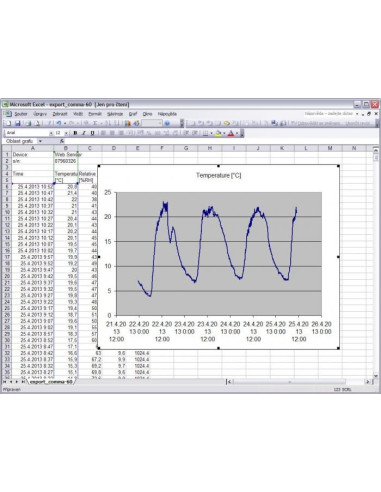Open the Undo history dropdown arrow
The image size is (381, 492).
click(64, 123)
